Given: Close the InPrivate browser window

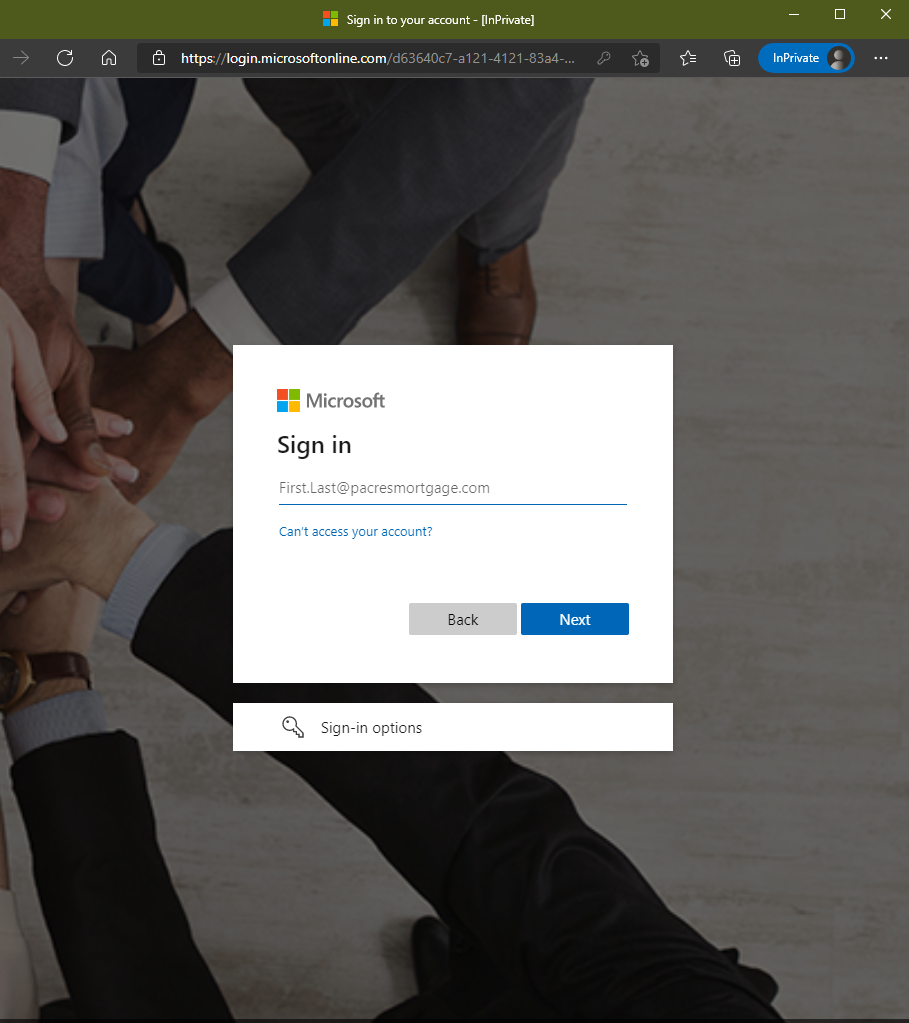Looking at the screenshot, I should [x=886, y=14].
